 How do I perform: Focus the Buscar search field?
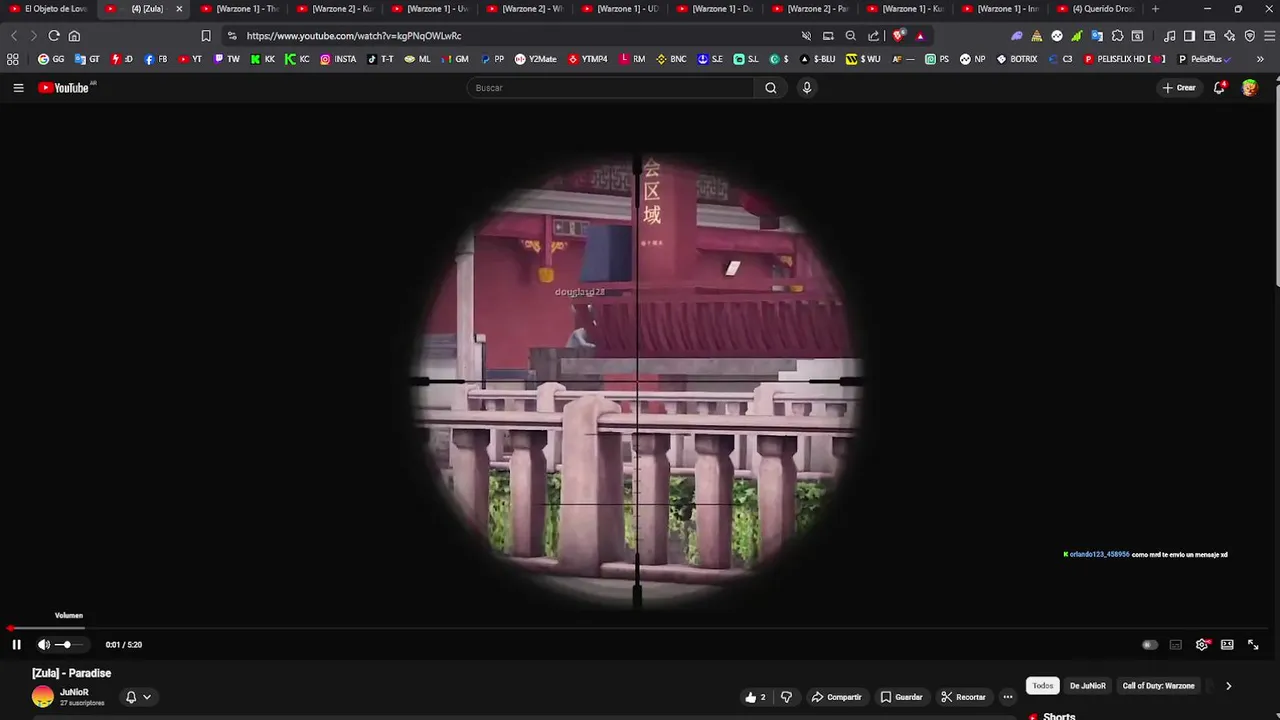[610, 88]
